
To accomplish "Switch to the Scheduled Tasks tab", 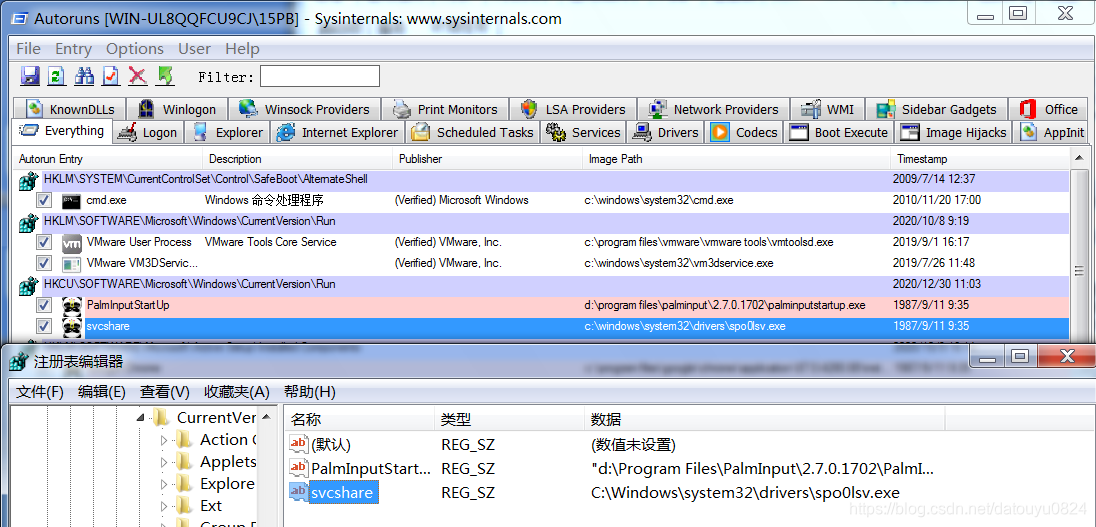I will click(x=473, y=132).
